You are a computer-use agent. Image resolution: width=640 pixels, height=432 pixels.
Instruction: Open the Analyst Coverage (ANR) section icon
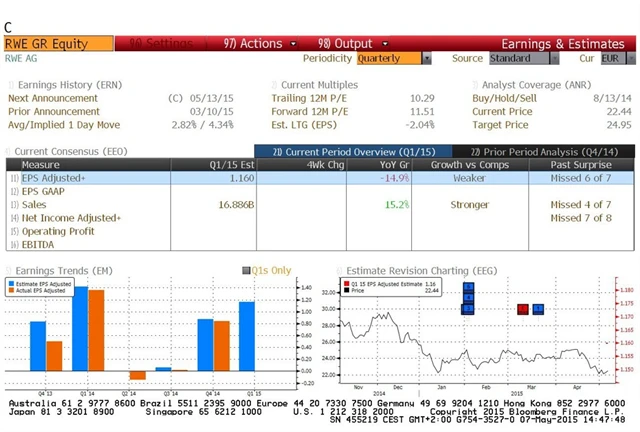coord(475,85)
